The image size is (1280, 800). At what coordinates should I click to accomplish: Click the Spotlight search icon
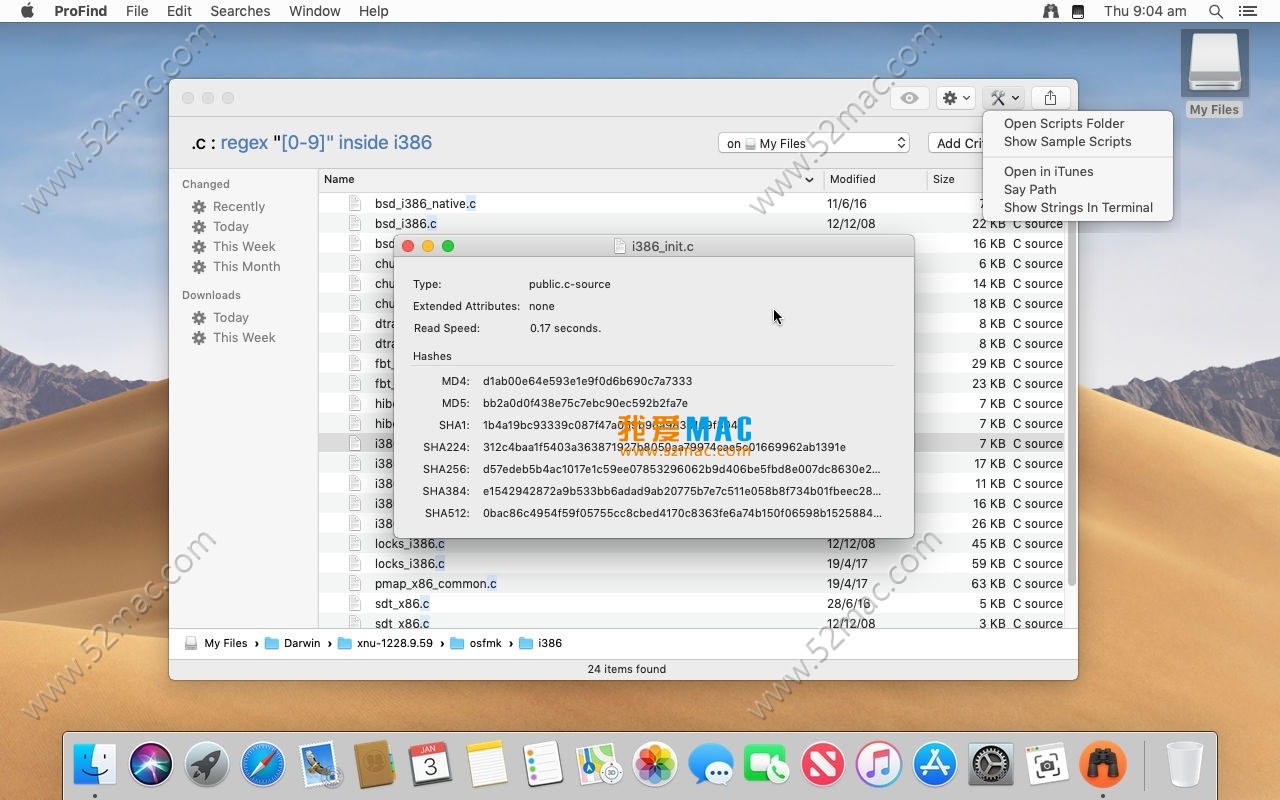tap(1215, 11)
